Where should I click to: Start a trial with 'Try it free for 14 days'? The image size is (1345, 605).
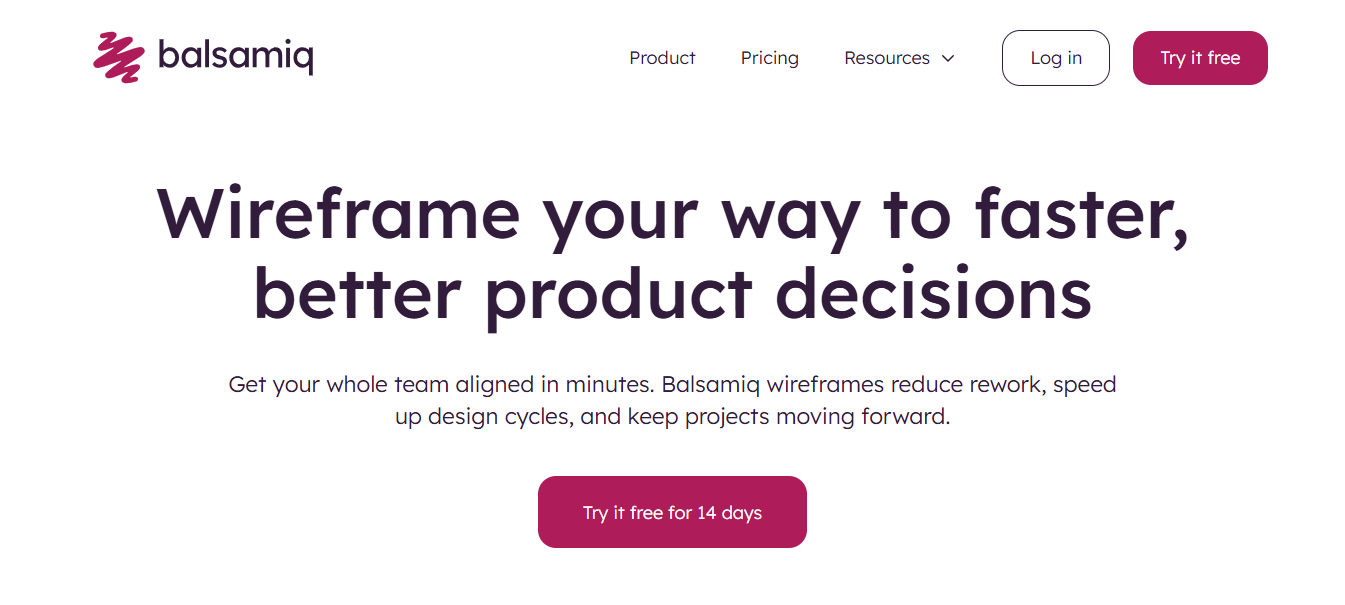pyautogui.click(x=672, y=511)
